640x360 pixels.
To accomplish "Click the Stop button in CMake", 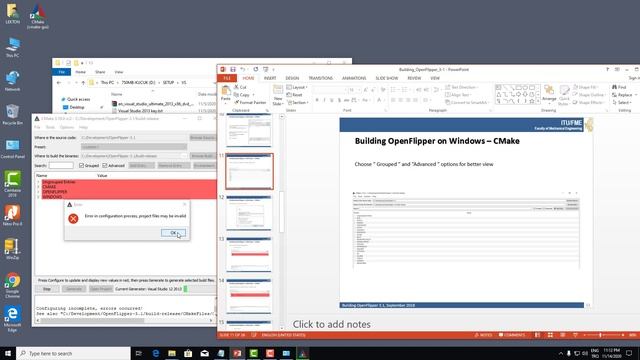I will point(47,289).
